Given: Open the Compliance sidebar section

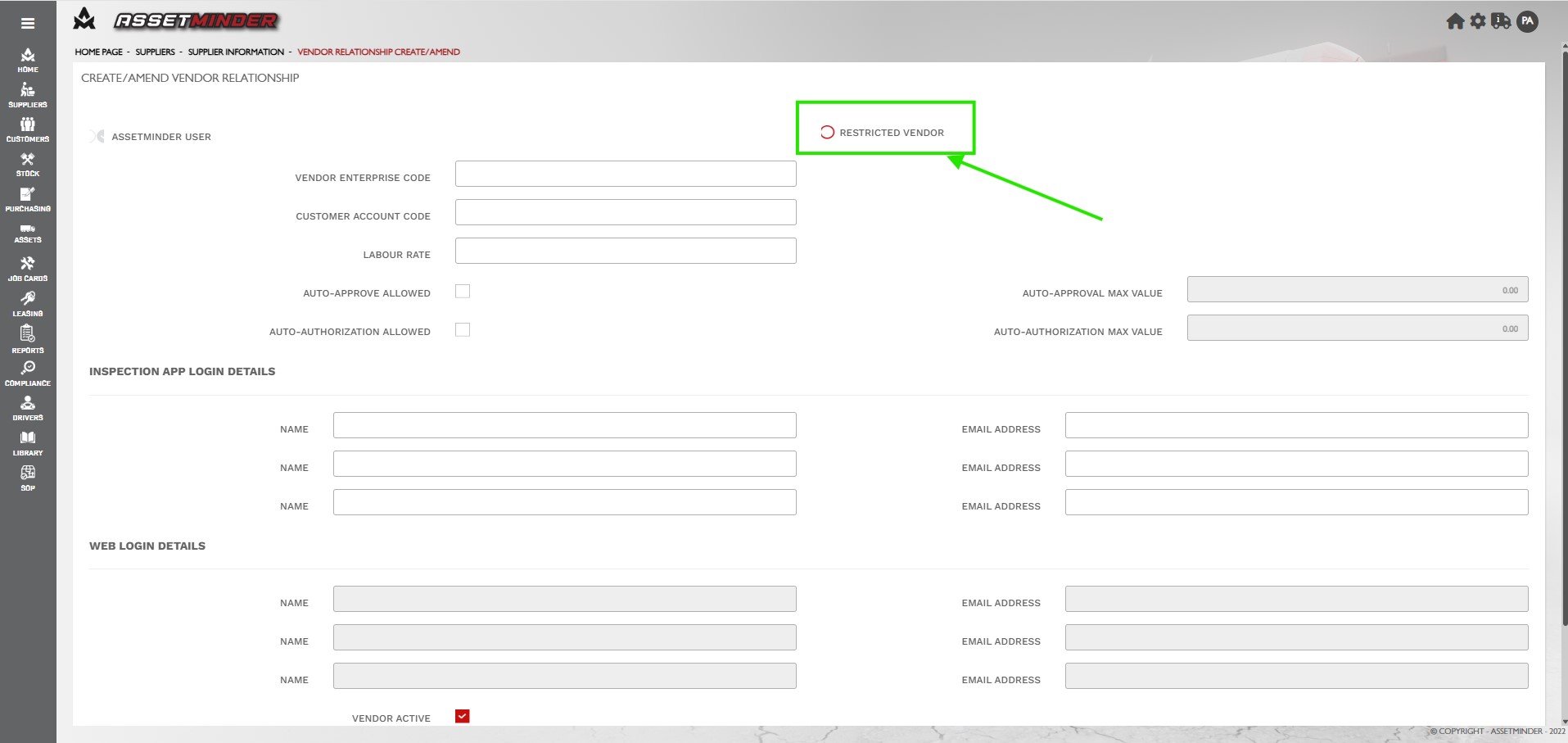Looking at the screenshot, I should point(28,373).
